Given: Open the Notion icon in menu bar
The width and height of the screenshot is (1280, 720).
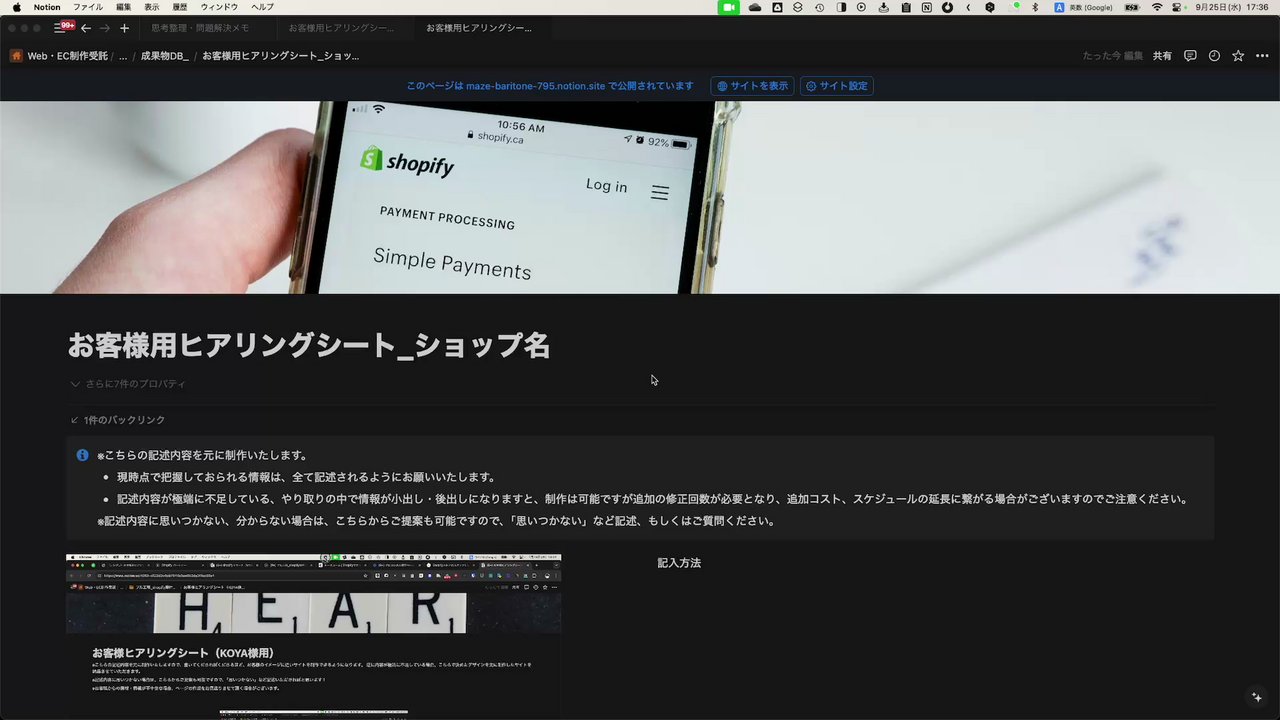Looking at the screenshot, I should point(927,7).
